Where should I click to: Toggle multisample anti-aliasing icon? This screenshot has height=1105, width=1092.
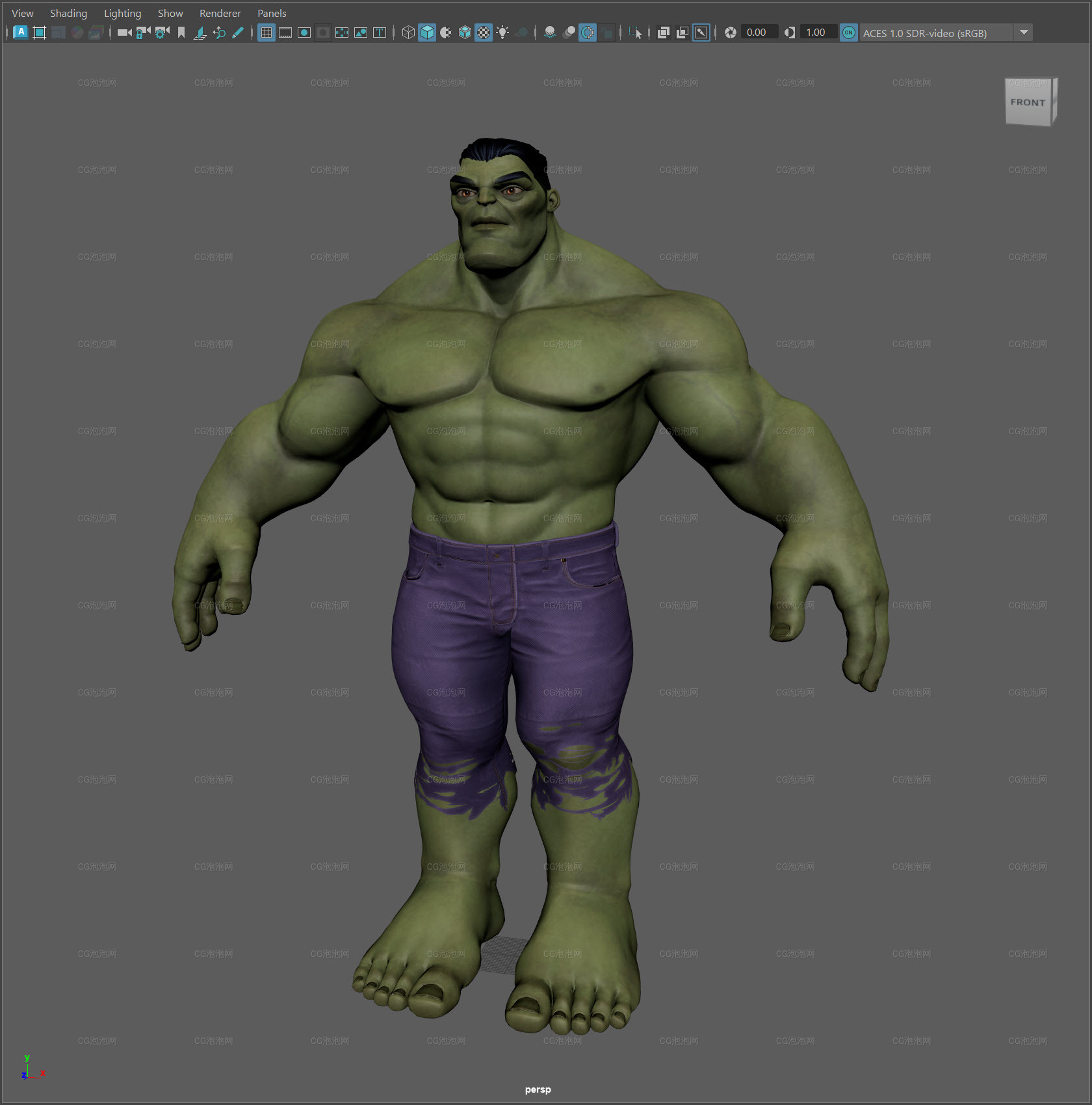click(x=588, y=32)
